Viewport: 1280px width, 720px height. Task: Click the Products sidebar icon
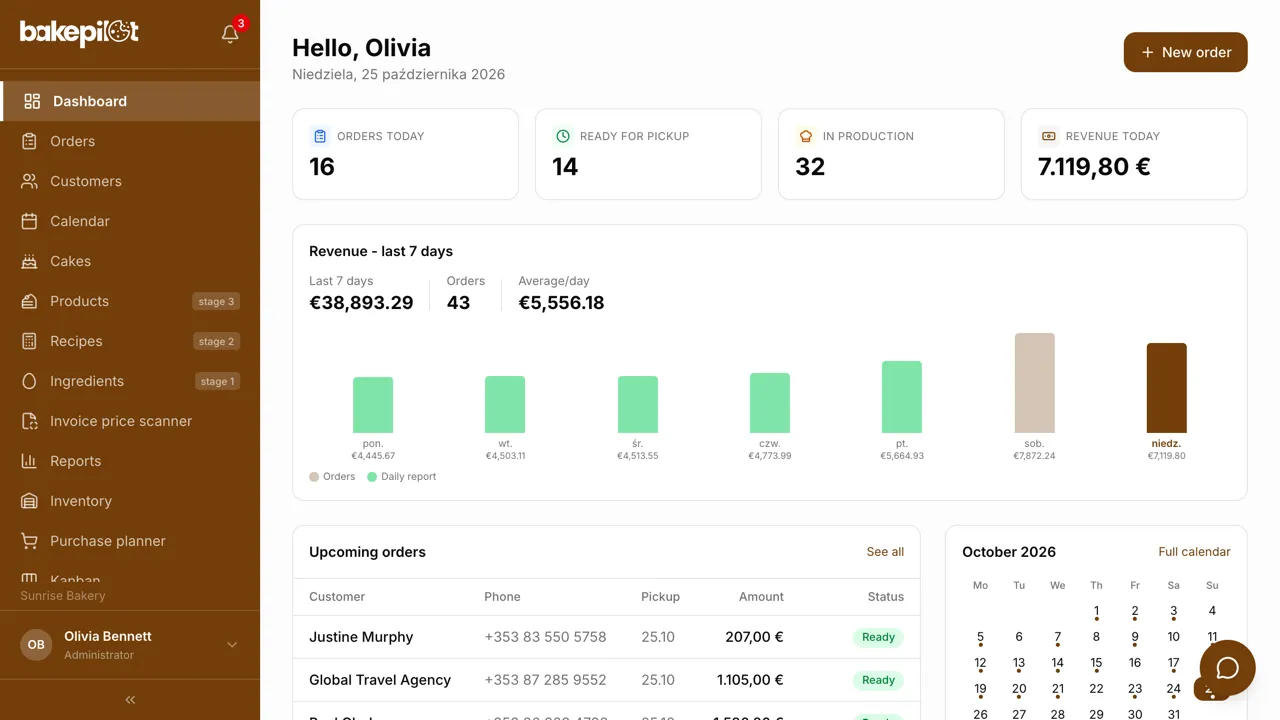(30, 301)
